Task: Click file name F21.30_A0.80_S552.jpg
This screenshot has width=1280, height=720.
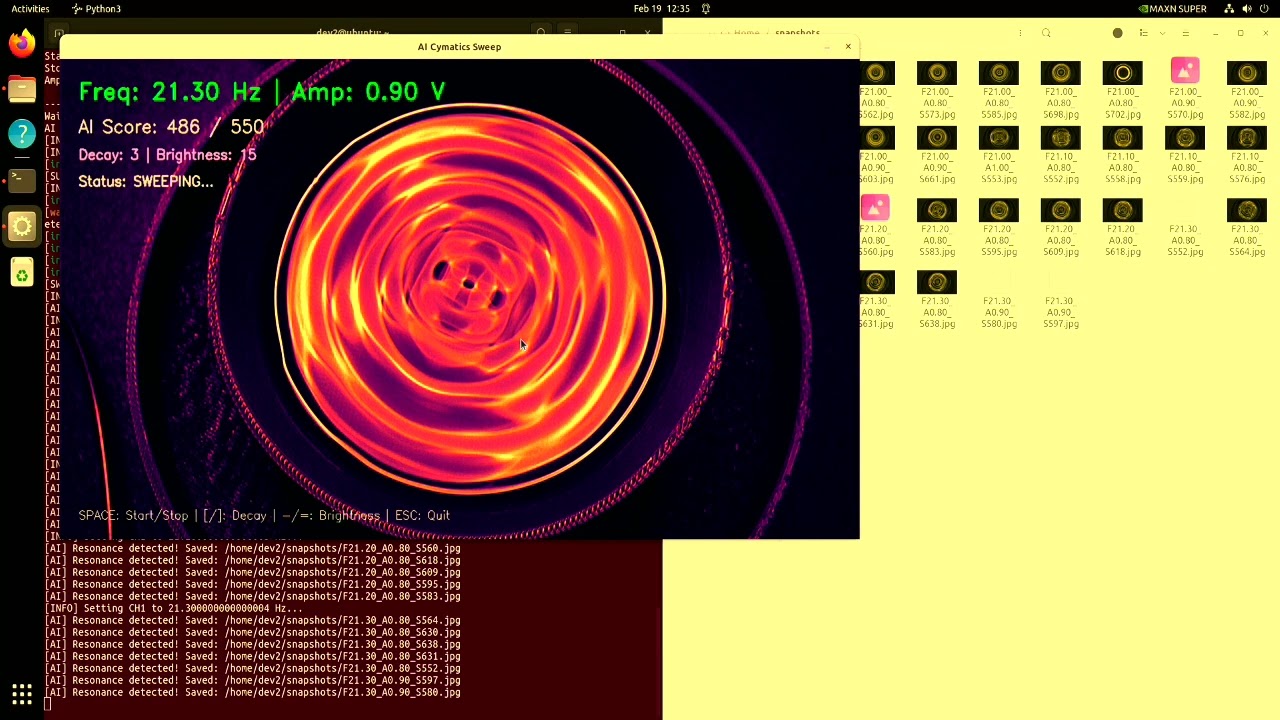Action: (x=1185, y=240)
